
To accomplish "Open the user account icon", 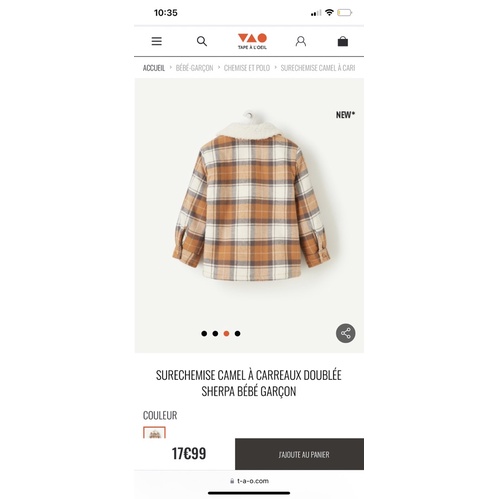I will point(301,41).
